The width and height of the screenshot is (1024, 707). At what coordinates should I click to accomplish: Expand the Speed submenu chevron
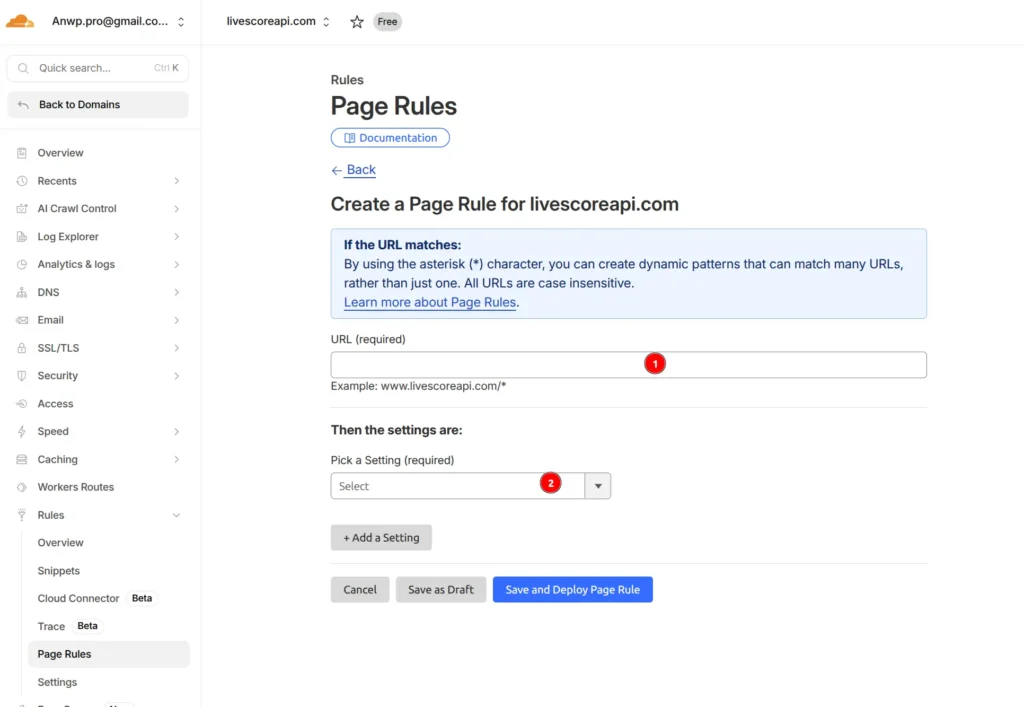(176, 432)
